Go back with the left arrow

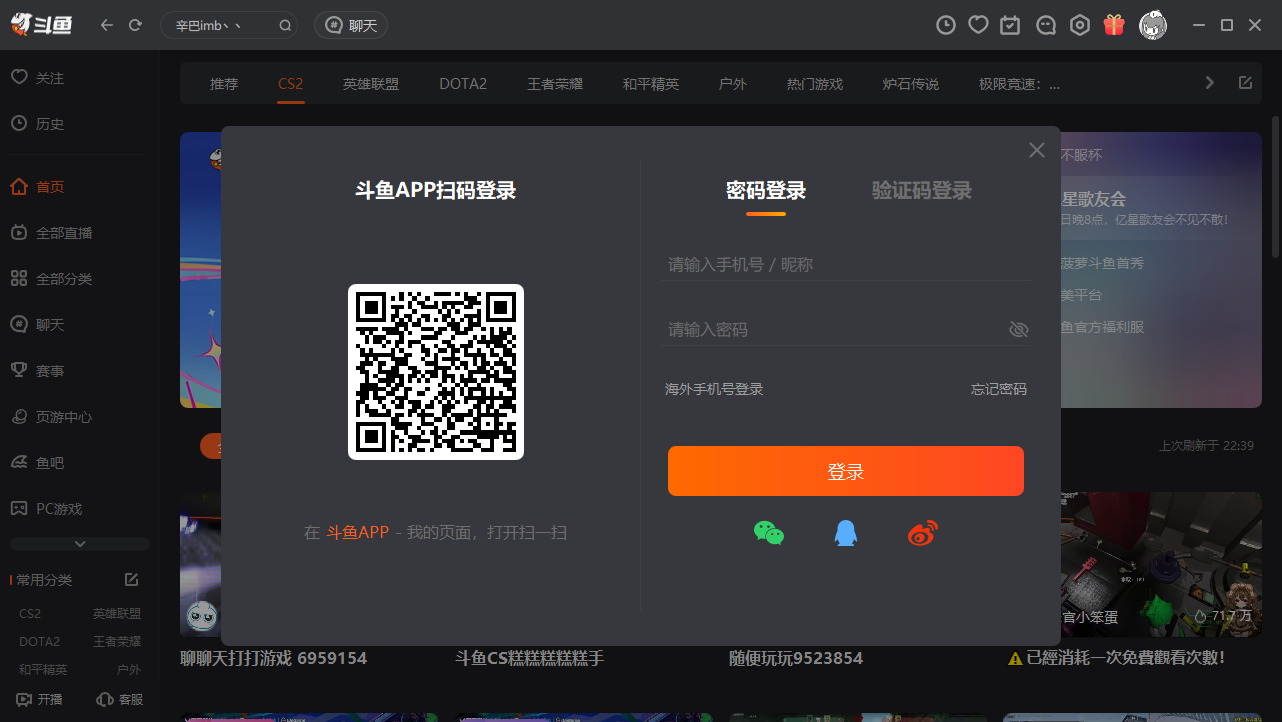pos(107,25)
